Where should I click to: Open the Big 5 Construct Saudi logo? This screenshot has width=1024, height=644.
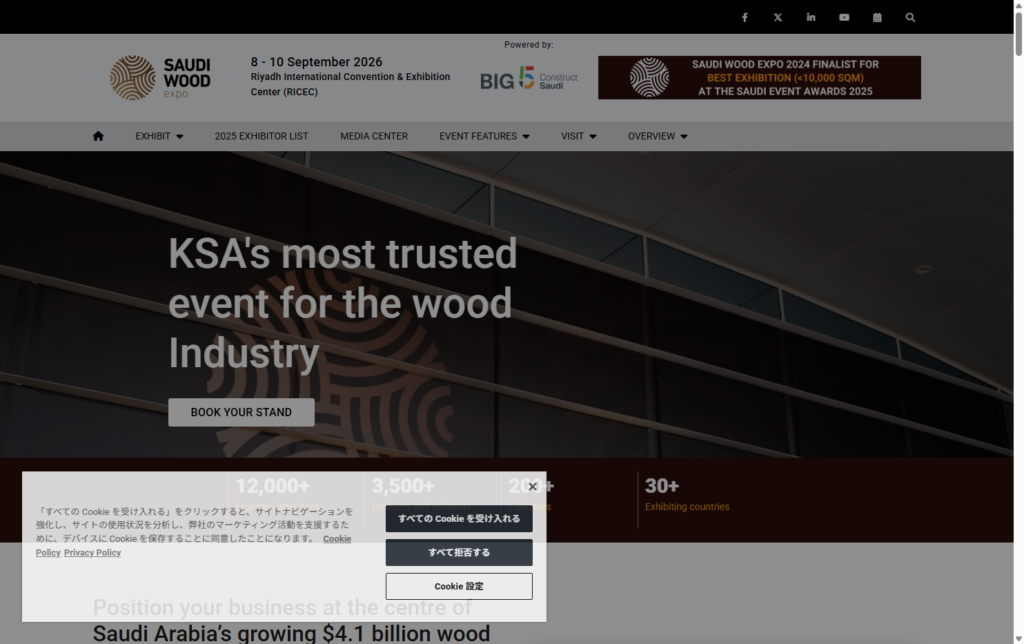[x=528, y=78]
